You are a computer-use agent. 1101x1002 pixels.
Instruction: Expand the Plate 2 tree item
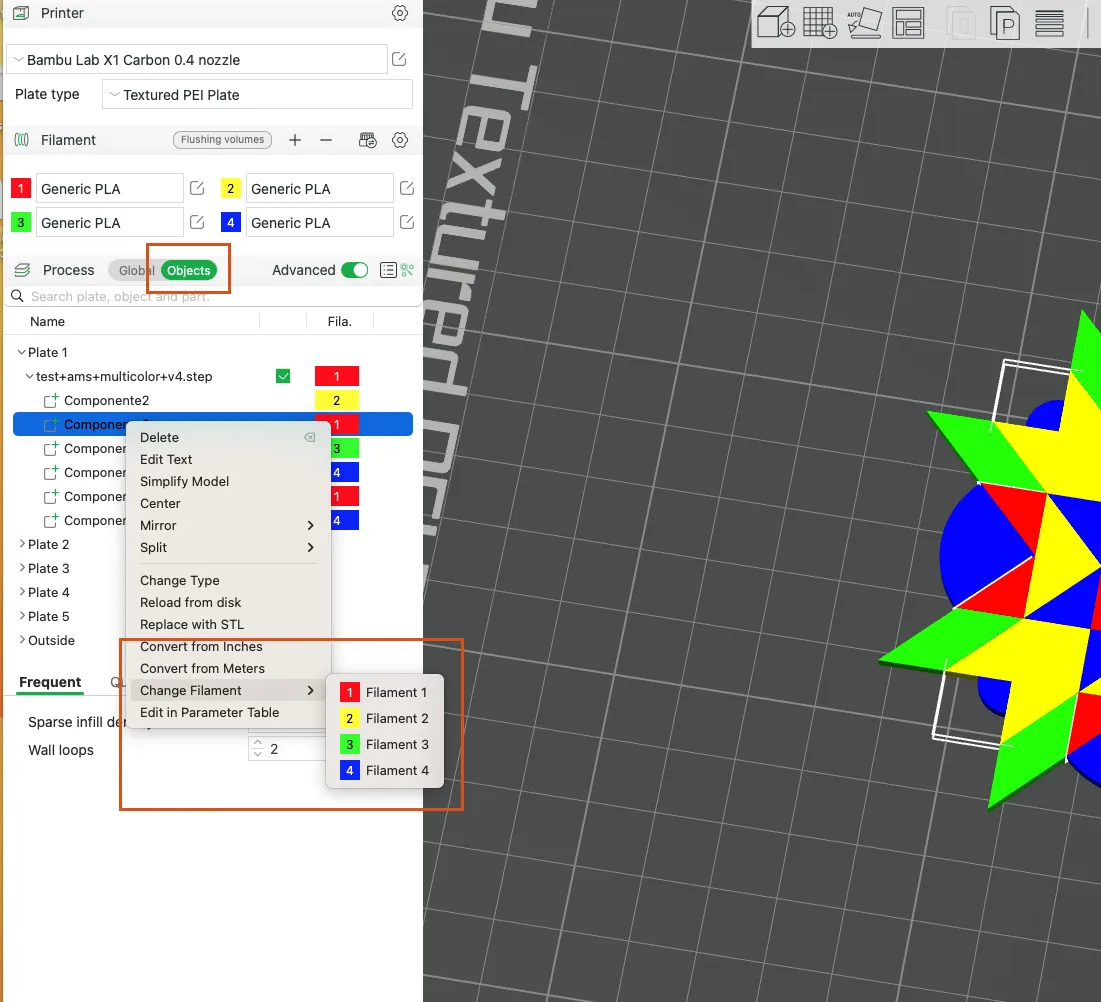(x=22, y=544)
